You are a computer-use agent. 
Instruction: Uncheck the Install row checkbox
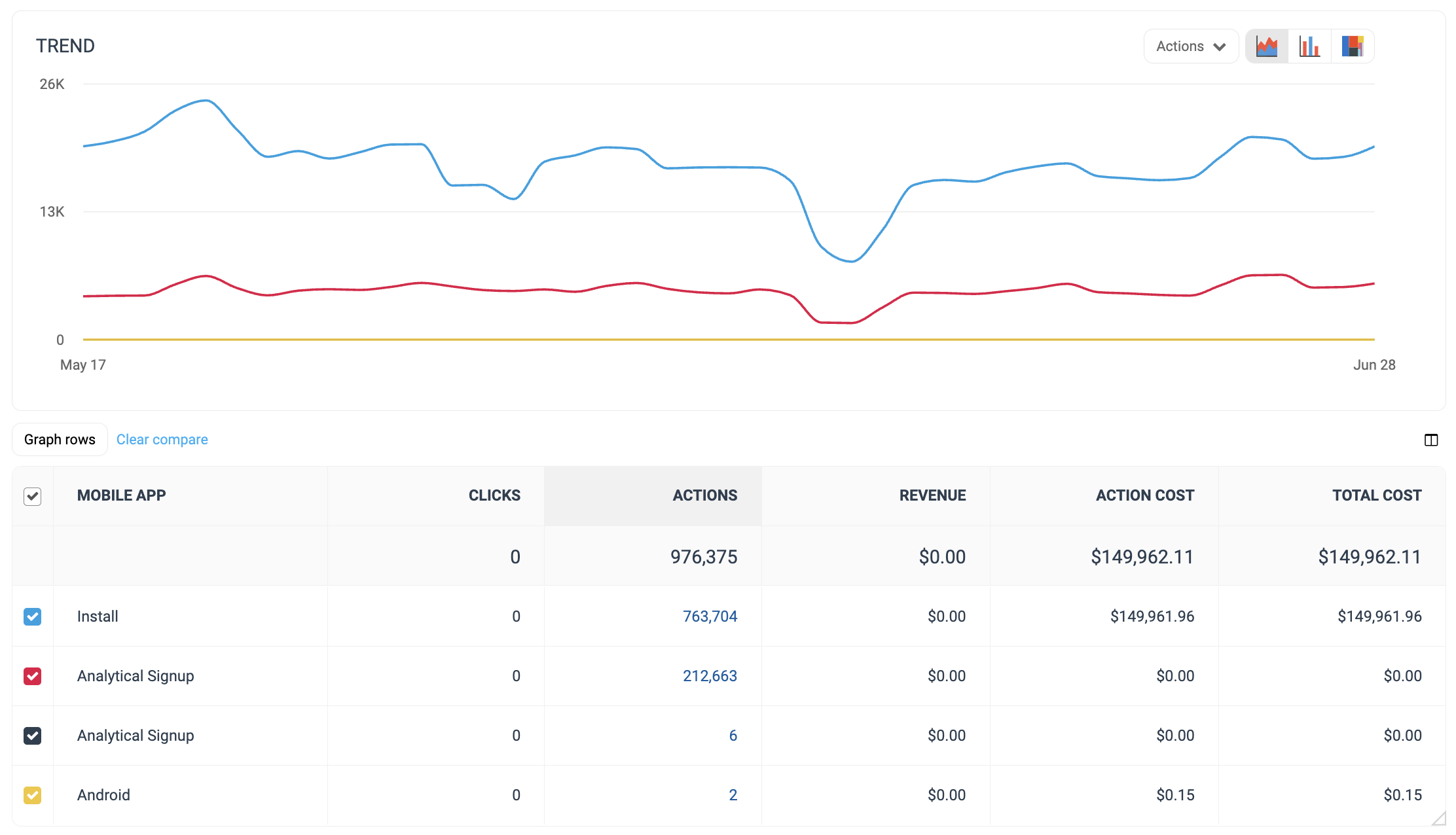click(x=33, y=616)
